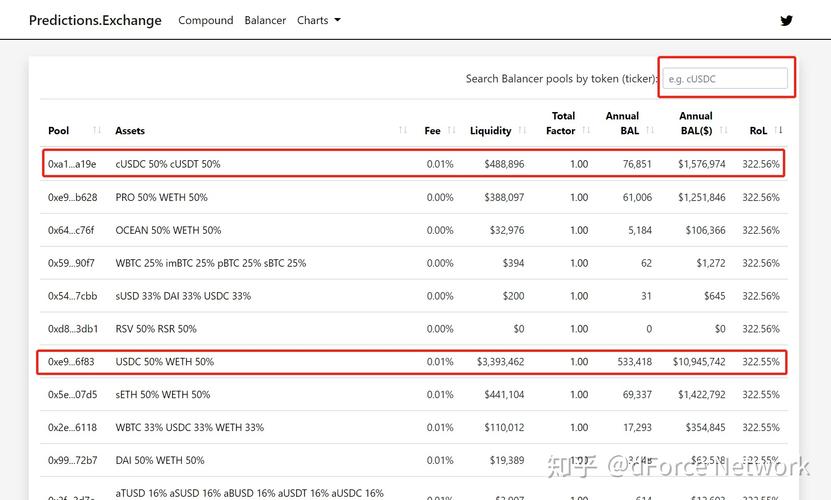Click assets cell cUSDC 50% cUSDT 50%
831x500 pixels.
point(167,164)
